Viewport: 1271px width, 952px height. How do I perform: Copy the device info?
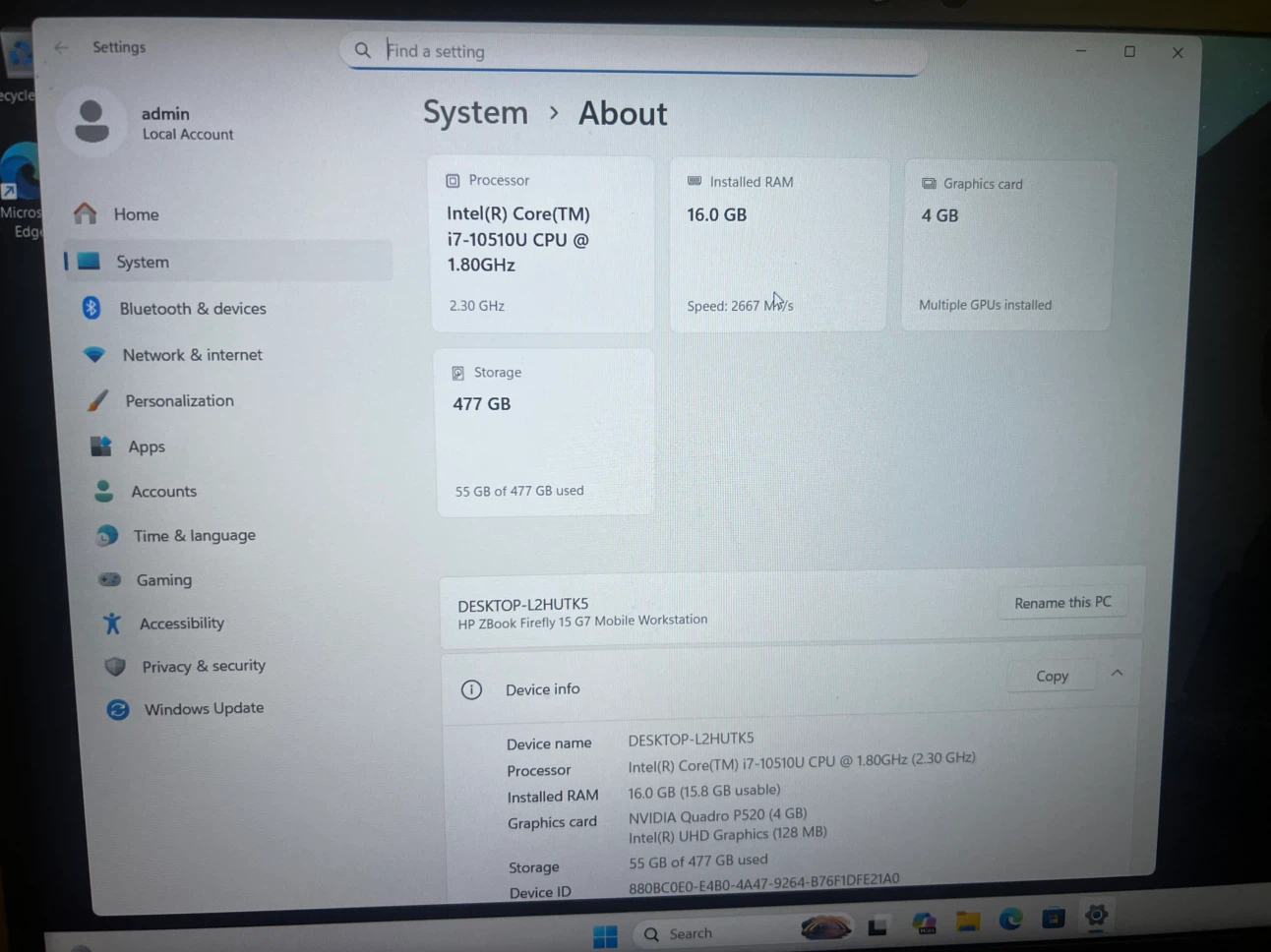click(1052, 677)
